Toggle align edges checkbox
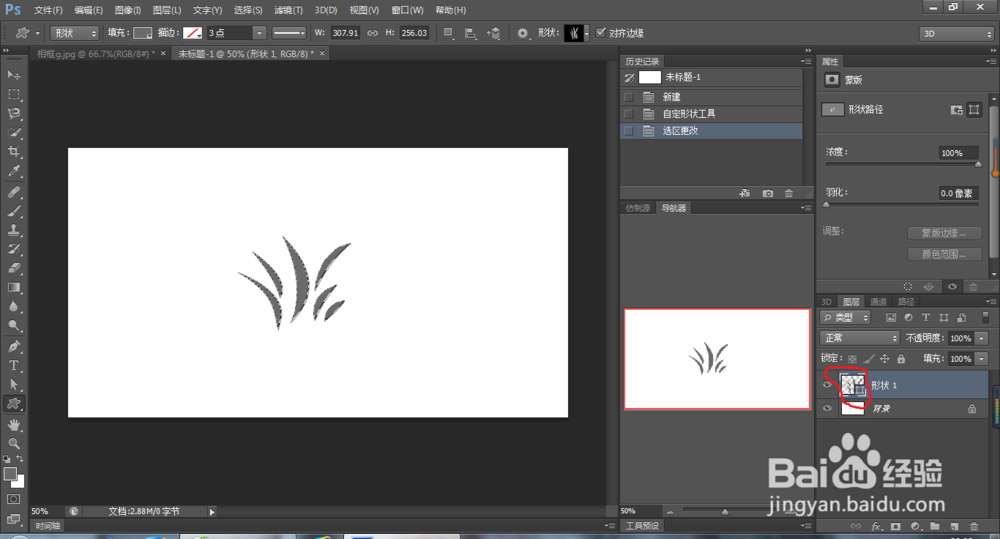The width and height of the screenshot is (1000, 539). [600, 33]
